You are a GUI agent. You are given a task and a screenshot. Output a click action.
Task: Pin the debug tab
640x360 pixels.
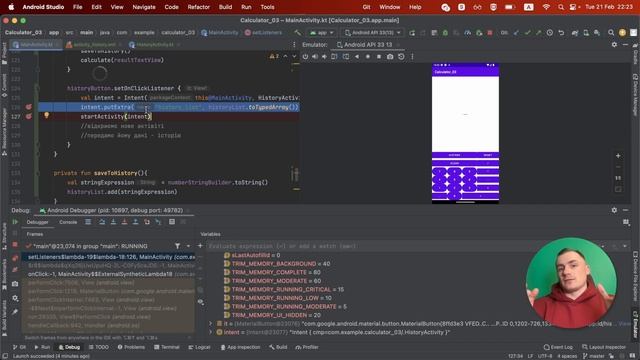15,312
